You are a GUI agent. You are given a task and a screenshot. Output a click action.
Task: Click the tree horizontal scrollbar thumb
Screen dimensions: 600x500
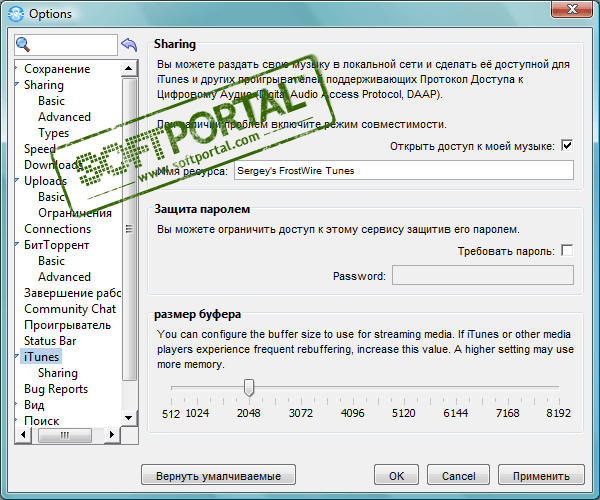point(65,435)
